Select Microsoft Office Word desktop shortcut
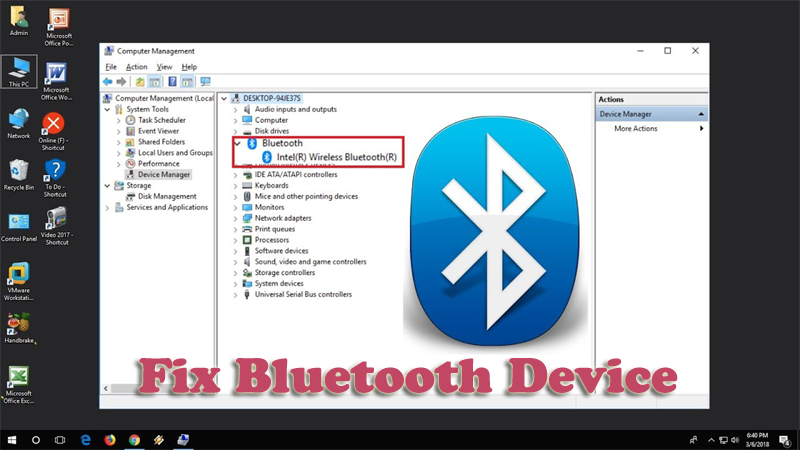Screen dimensions: 800x450 coord(56,81)
